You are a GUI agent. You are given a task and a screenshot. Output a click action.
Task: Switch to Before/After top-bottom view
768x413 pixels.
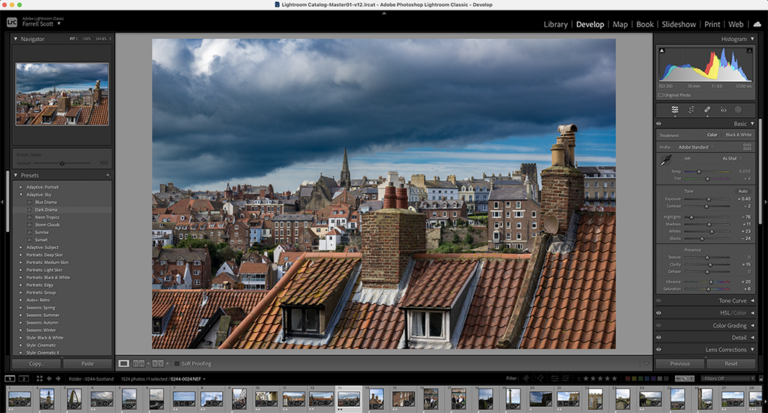pyautogui.click(x=158, y=364)
